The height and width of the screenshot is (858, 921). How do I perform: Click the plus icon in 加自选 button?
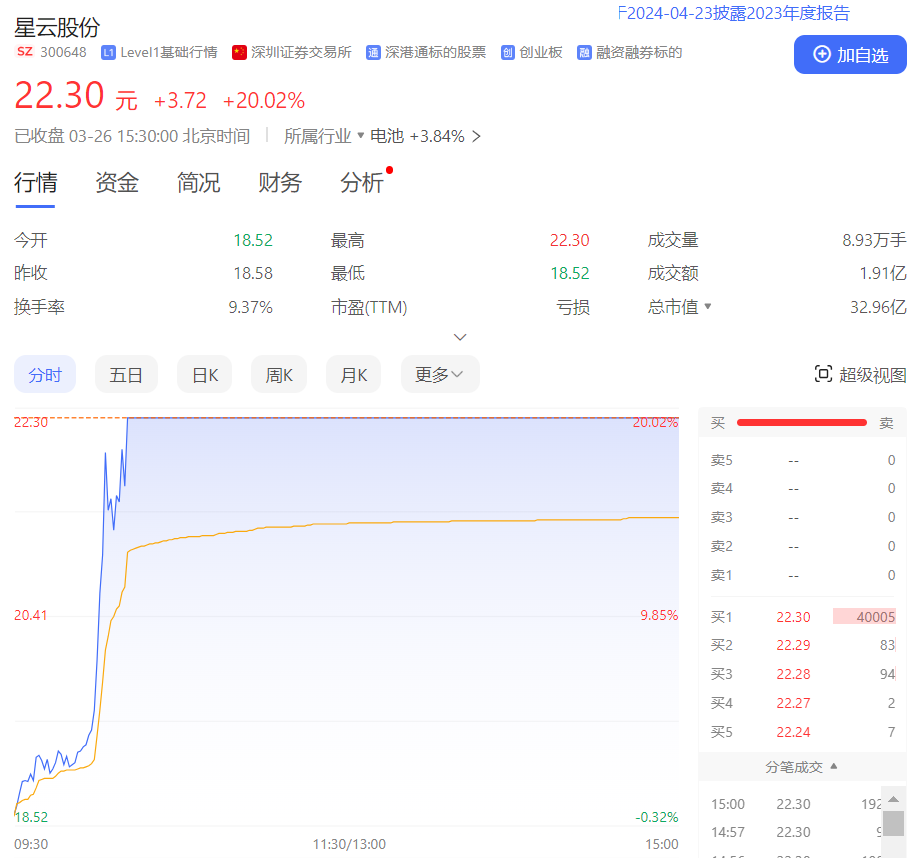pos(821,55)
